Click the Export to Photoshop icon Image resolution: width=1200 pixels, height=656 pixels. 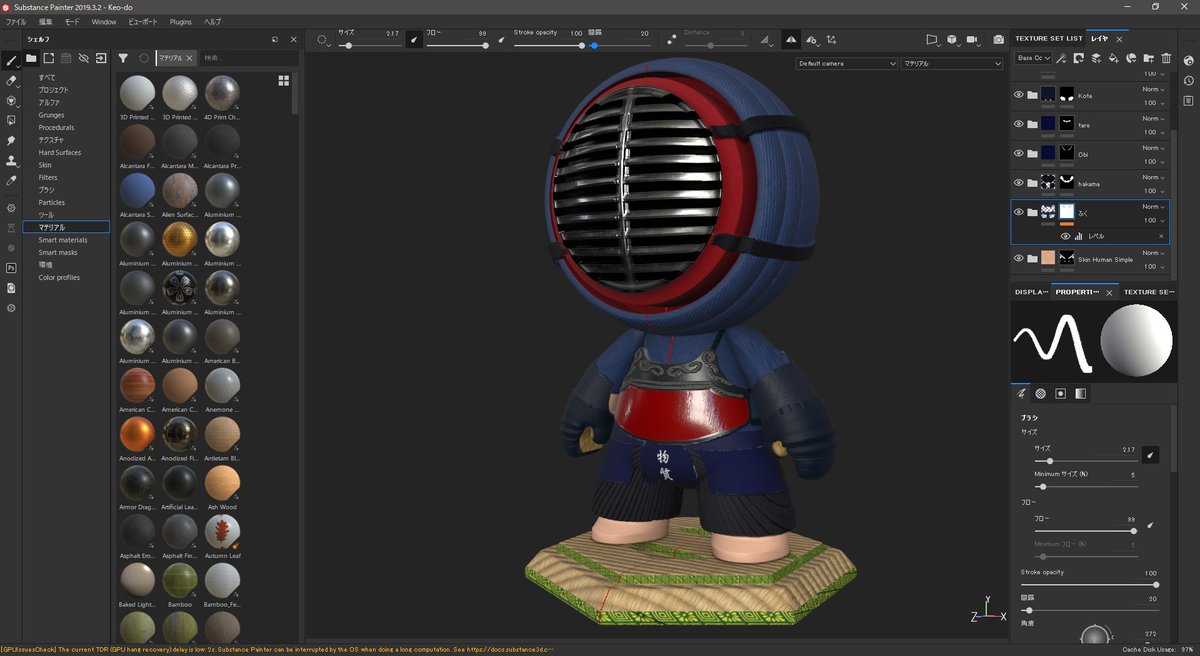(11, 268)
